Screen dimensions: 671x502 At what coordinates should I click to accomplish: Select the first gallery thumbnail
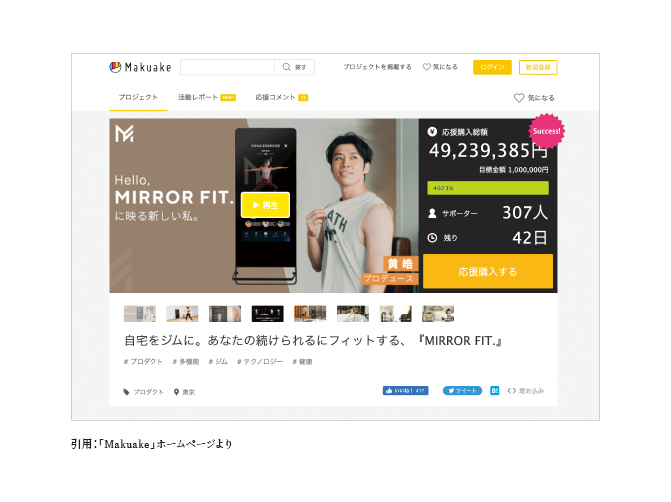click(140, 314)
